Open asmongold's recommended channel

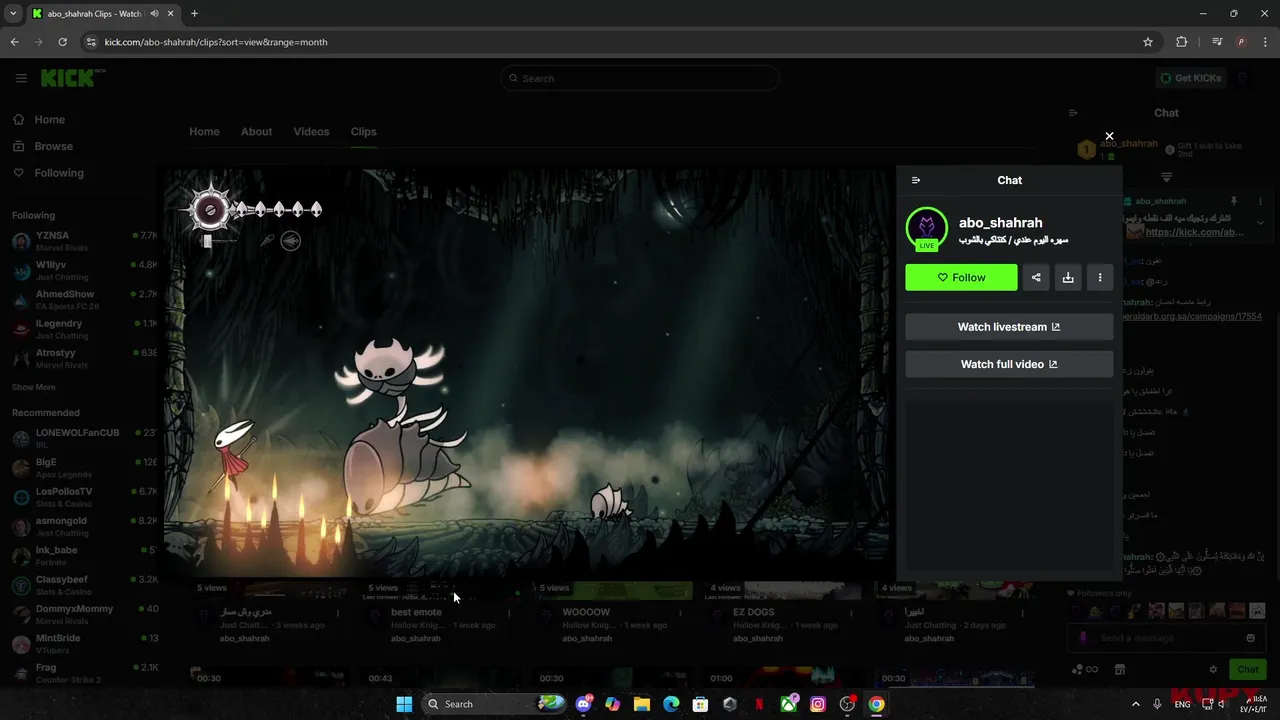84,526
